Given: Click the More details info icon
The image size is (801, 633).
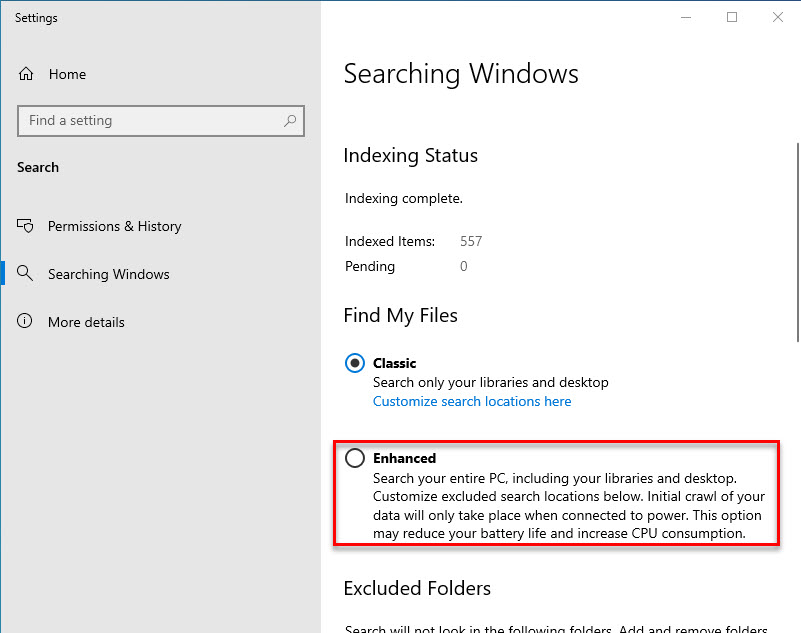Looking at the screenshot, I should 25,321.
